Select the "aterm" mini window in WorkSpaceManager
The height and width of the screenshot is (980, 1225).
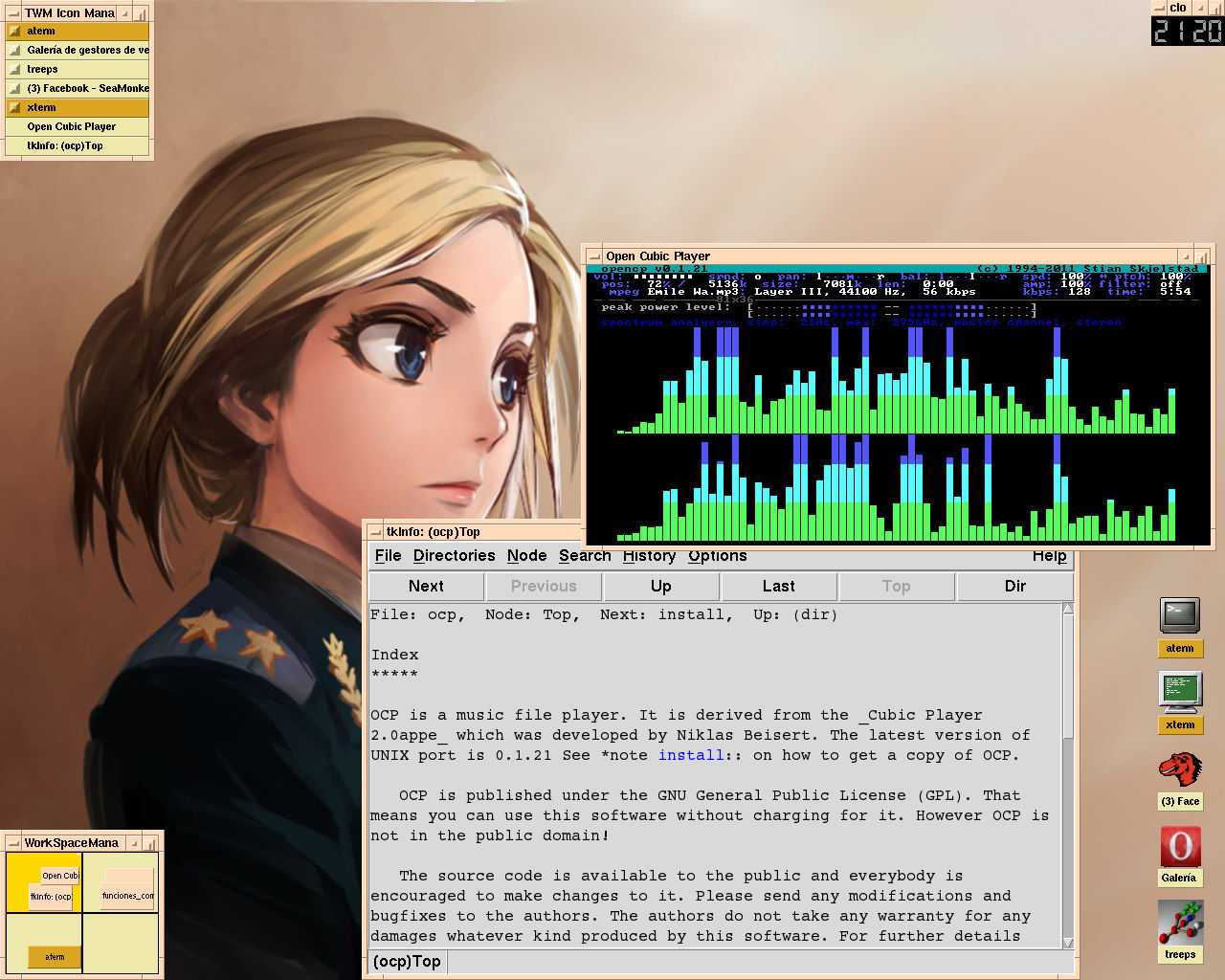click(55, 956)
